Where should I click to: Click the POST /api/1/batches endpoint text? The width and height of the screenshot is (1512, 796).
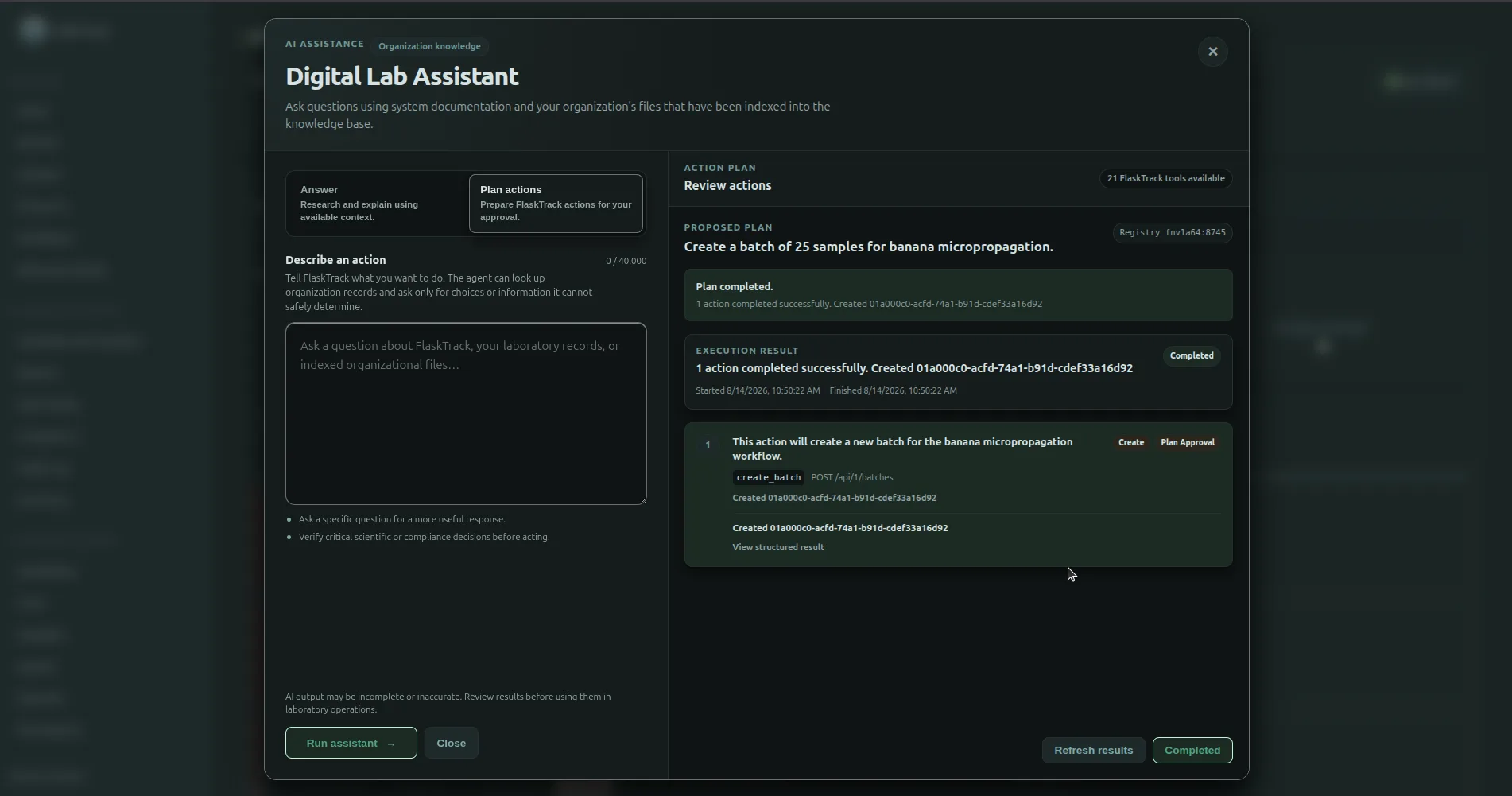pos(851,477)
